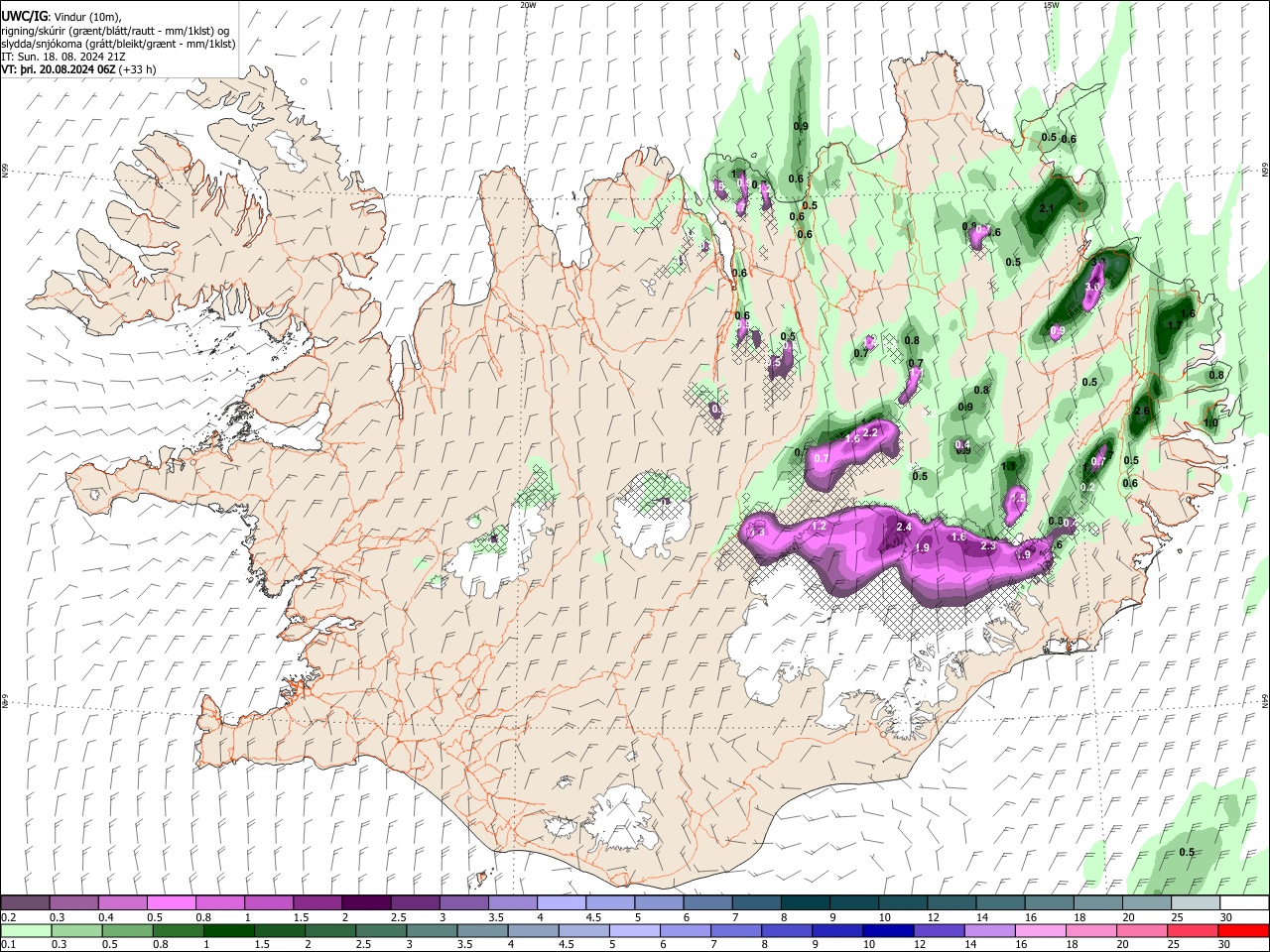The width and height of the screenshot is (1270, 952).
Task: Click the '0.1' label in the lower legend row
Action: pyautogui.click(x=8, y=945)
